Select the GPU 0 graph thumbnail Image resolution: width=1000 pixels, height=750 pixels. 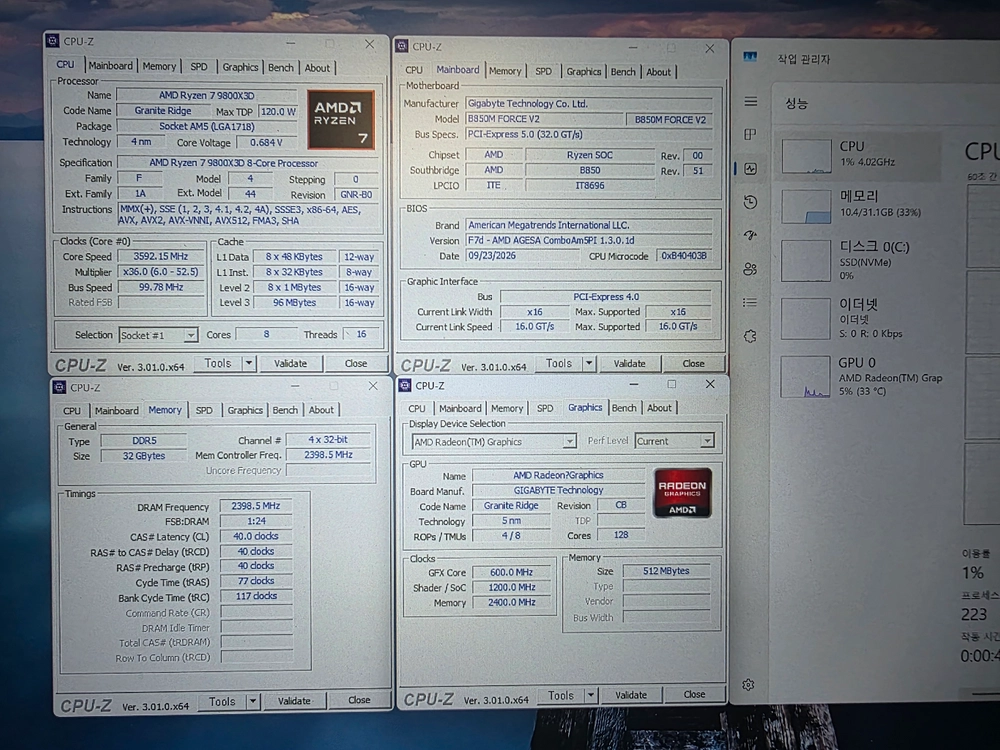click(x=805, y=377)
